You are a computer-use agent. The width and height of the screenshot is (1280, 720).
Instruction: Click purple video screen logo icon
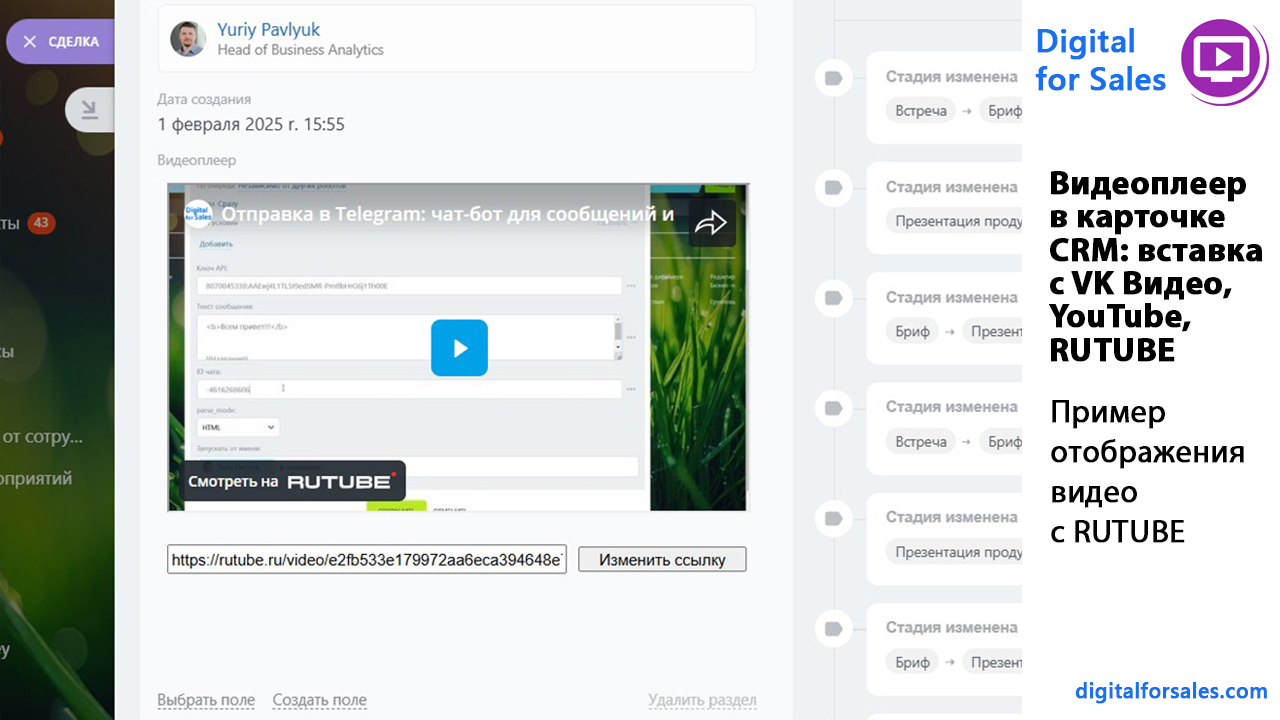click(x=1225, y=61)
